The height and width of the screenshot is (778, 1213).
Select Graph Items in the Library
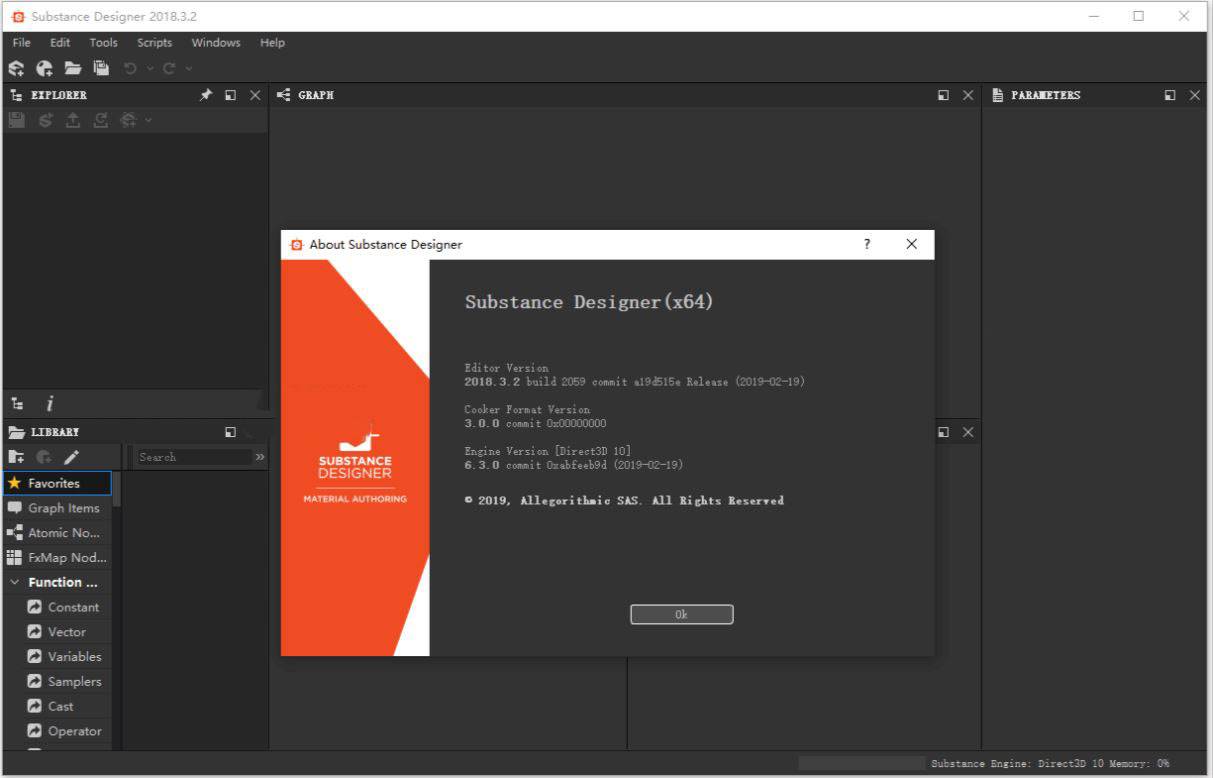[57, 508]
